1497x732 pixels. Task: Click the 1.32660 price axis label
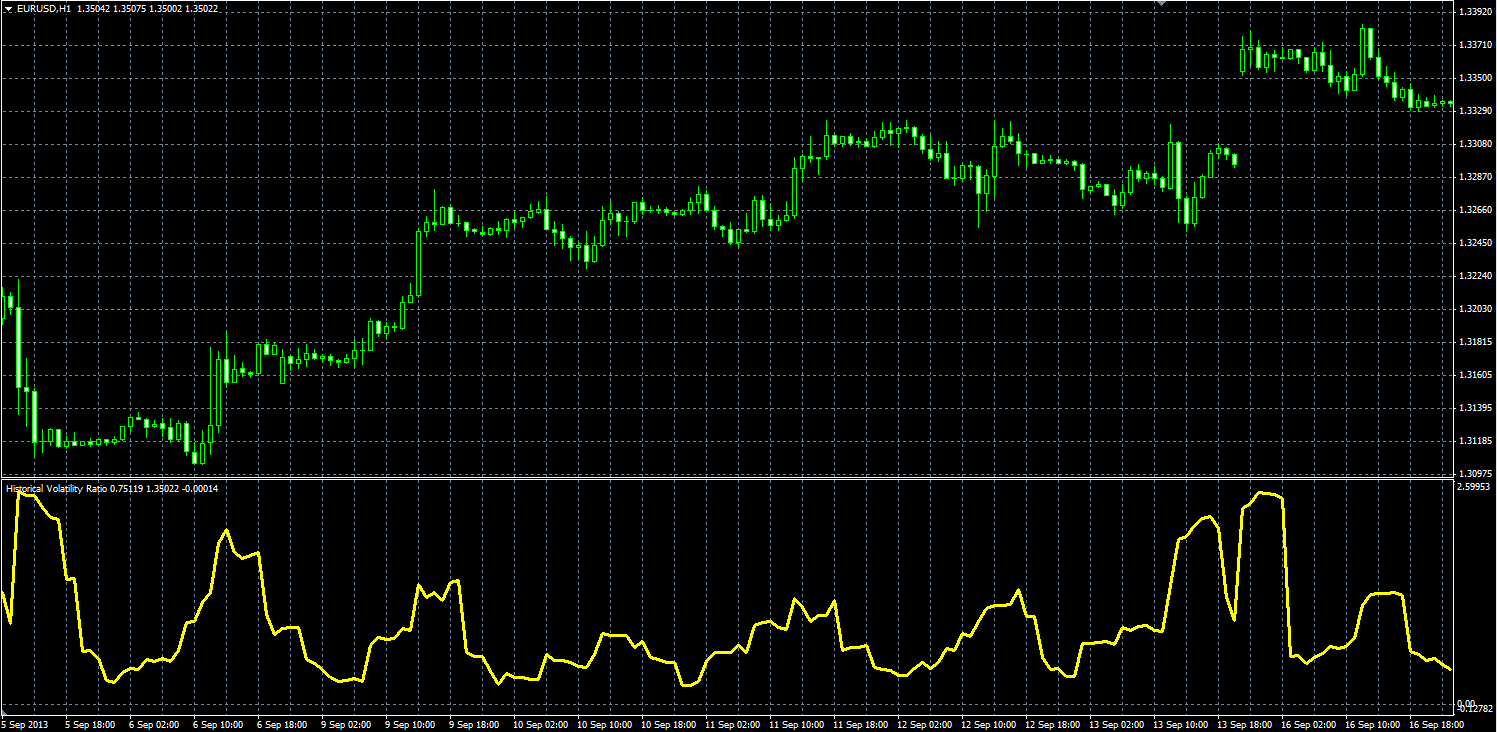(1475, 210)
